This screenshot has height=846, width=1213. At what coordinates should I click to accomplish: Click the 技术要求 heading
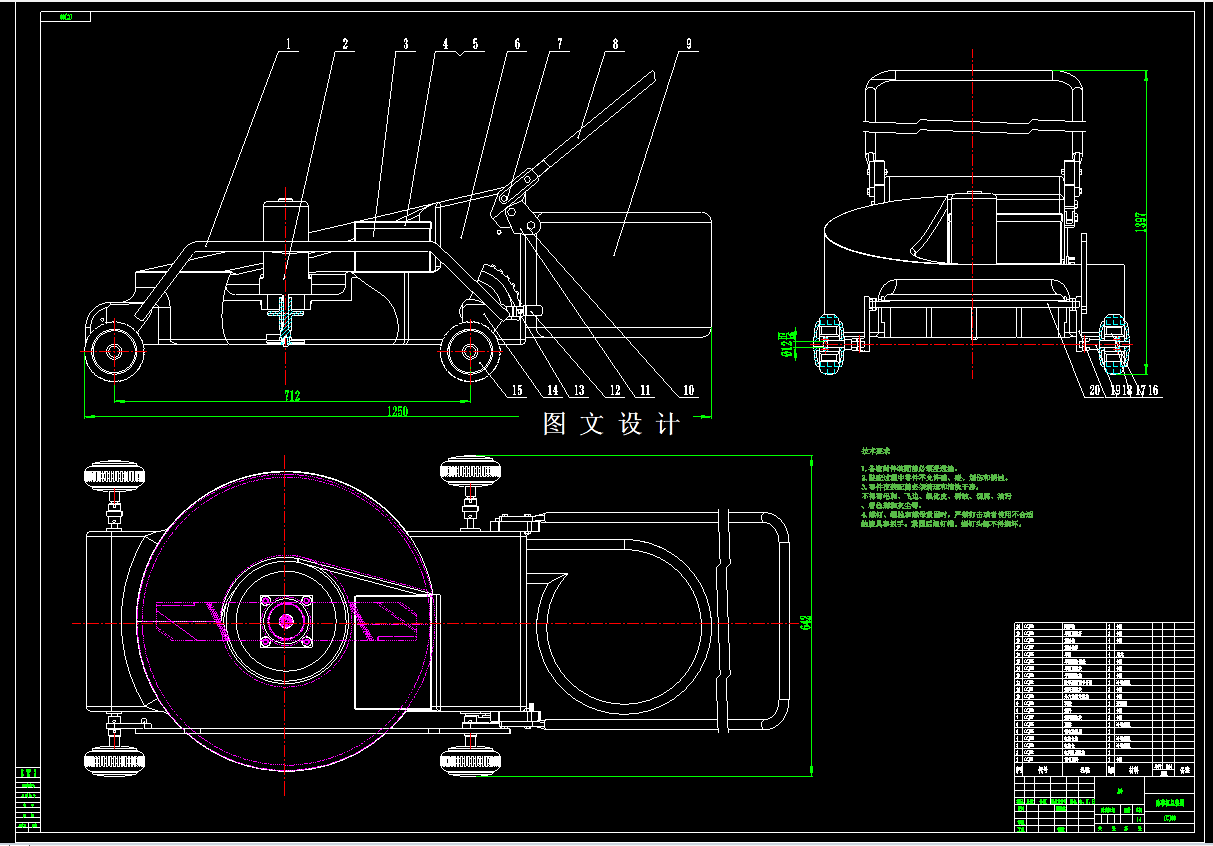tap(875, 452)
